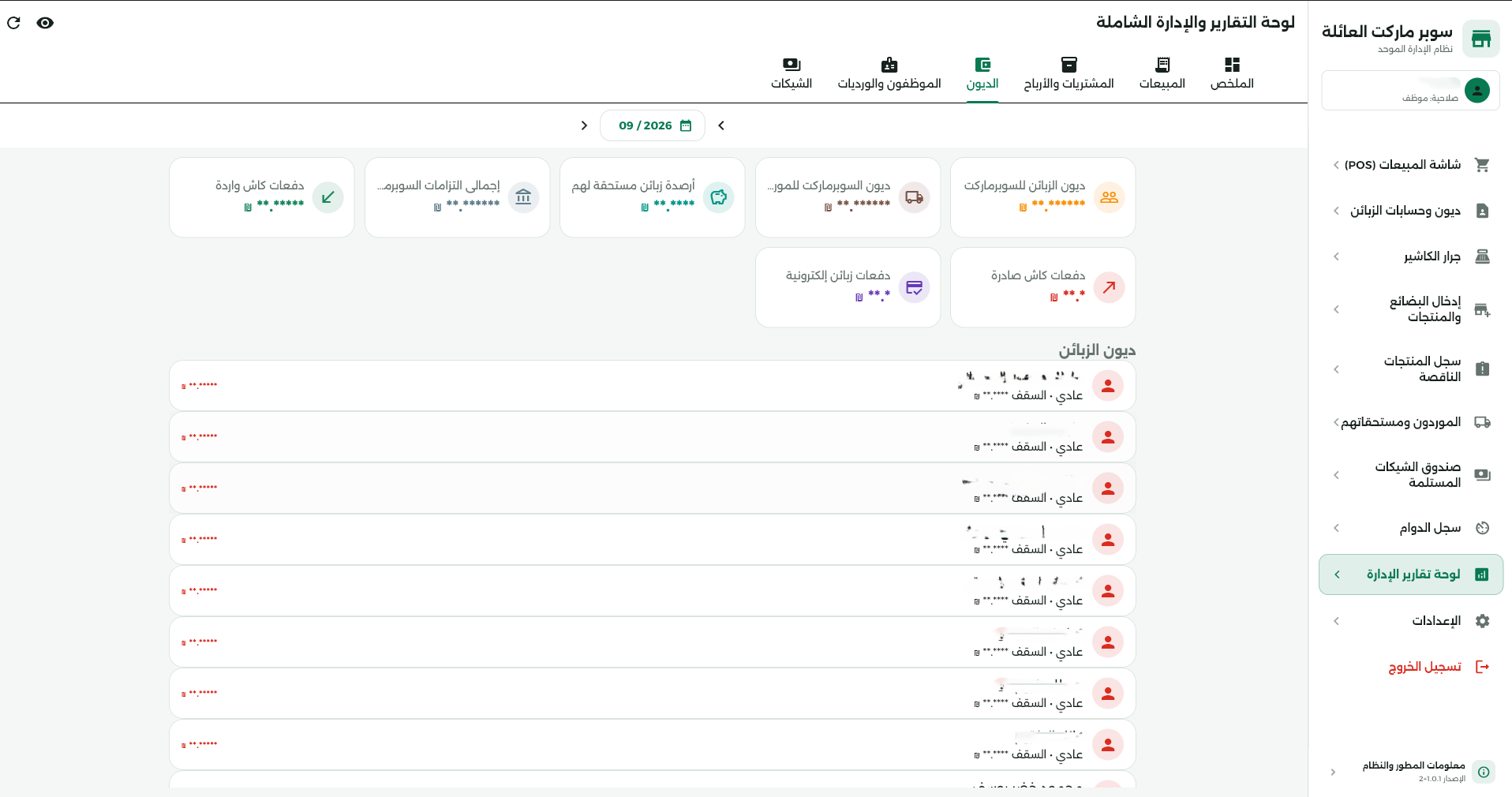This screenshot has width=1512, height=797.
Task: Open the الموظفون والورديات tab
Action: pos(889,74)
